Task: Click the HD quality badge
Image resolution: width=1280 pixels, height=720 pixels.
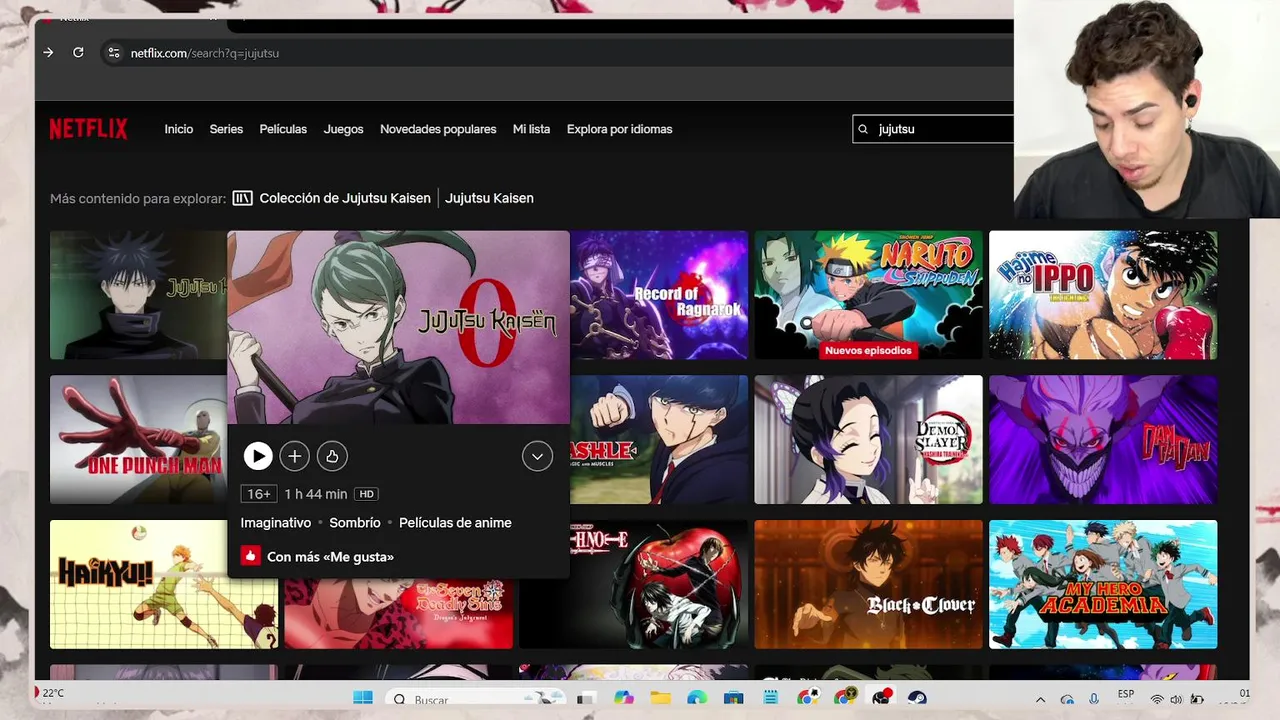Action: pyautogui.click(x=367, y=494)
